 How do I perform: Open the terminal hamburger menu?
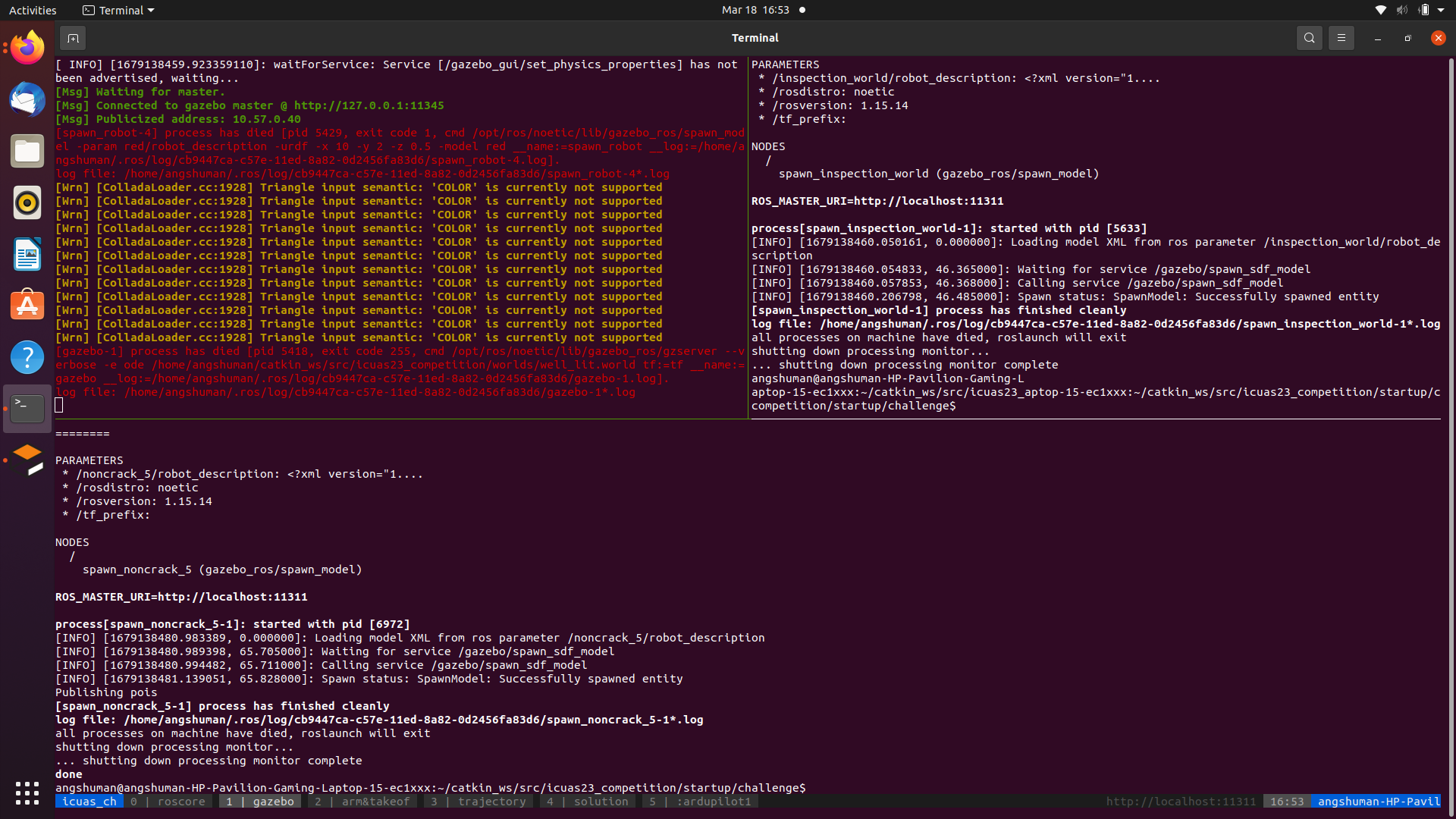pos(1341,37)
